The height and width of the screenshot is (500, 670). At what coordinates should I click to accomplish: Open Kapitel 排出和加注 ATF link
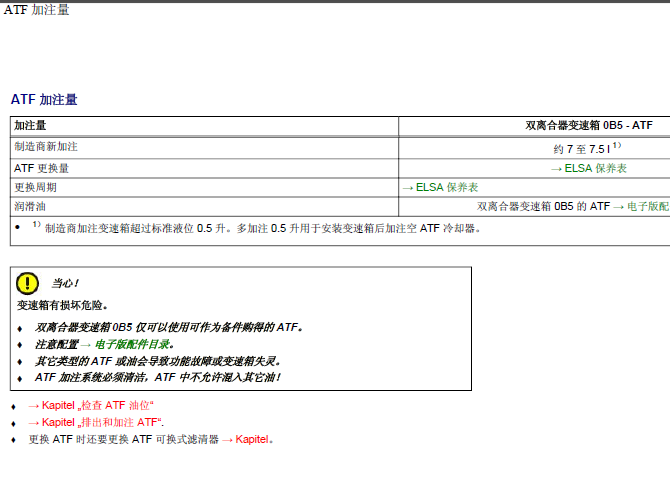pyautogui.click(x=96, y=422)
